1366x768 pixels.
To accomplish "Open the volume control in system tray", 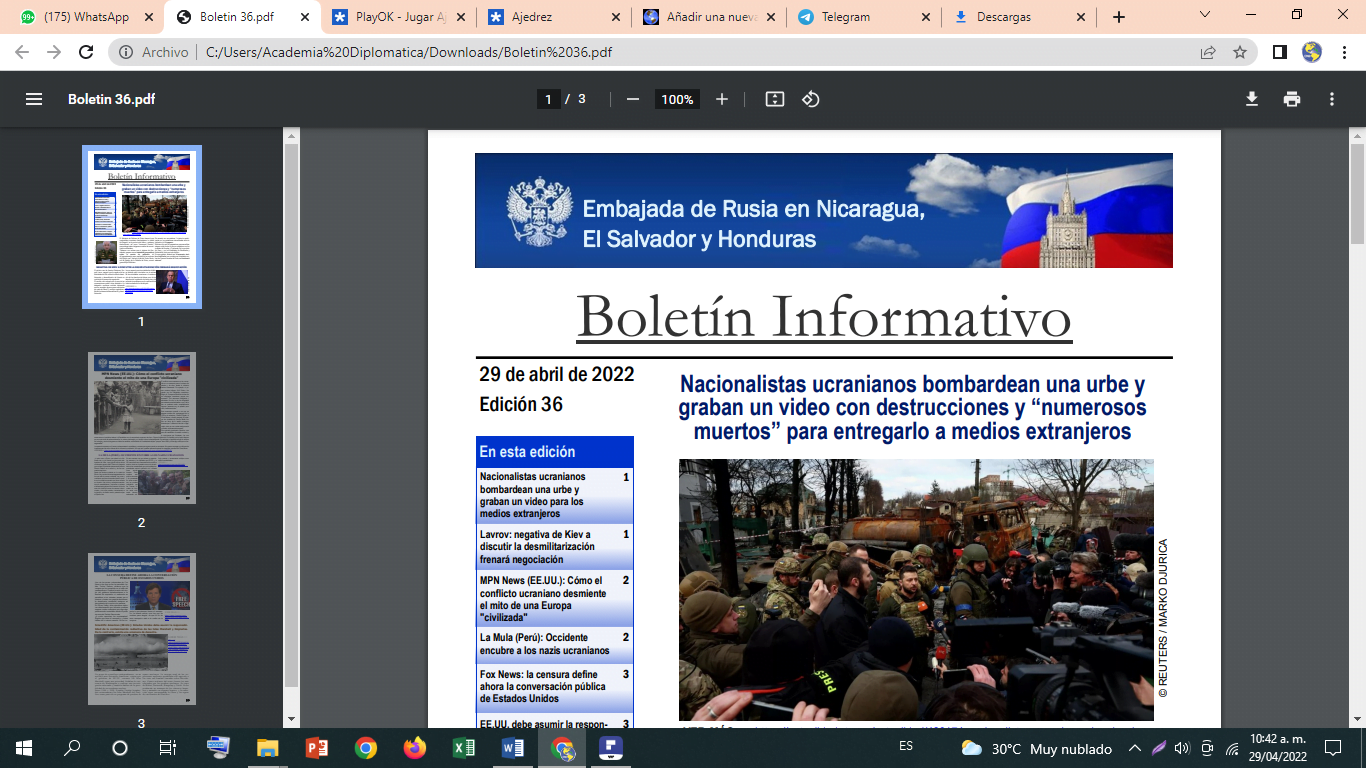I will click(x=1183, y=748).
